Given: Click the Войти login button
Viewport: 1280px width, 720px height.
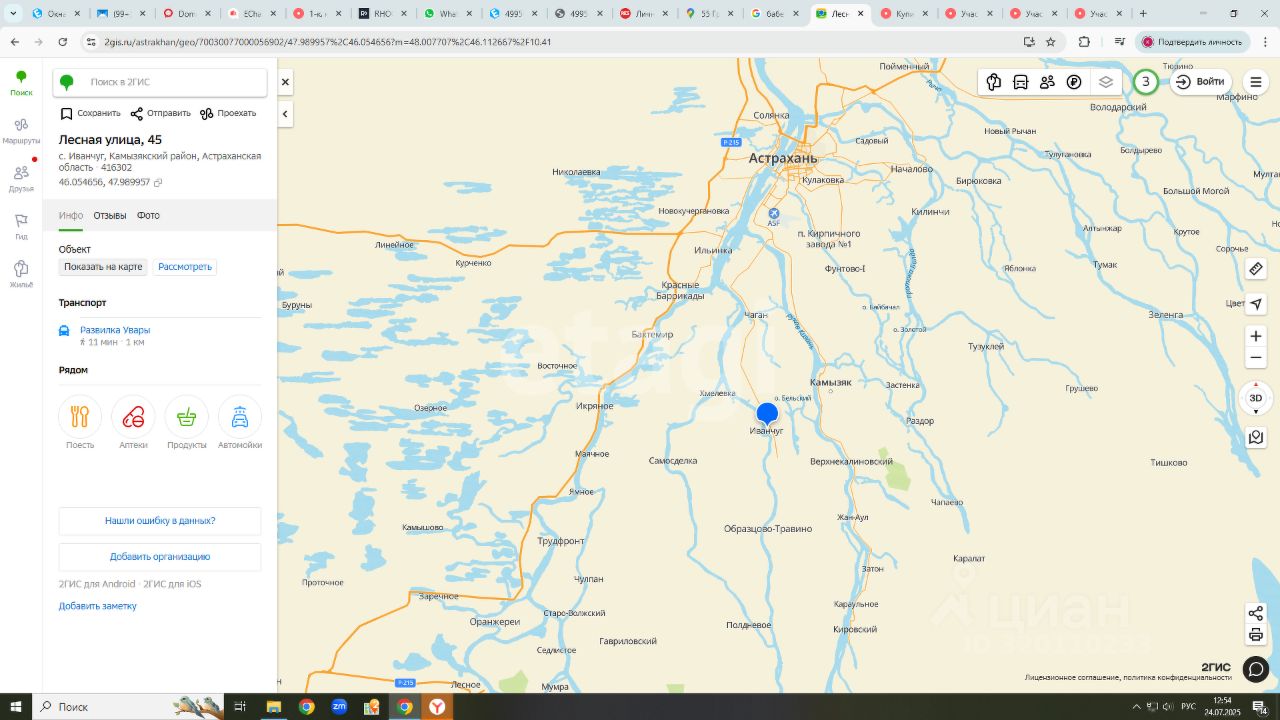Looking at the screenshot, I should pyautogui.click(x=1200, y=82).
